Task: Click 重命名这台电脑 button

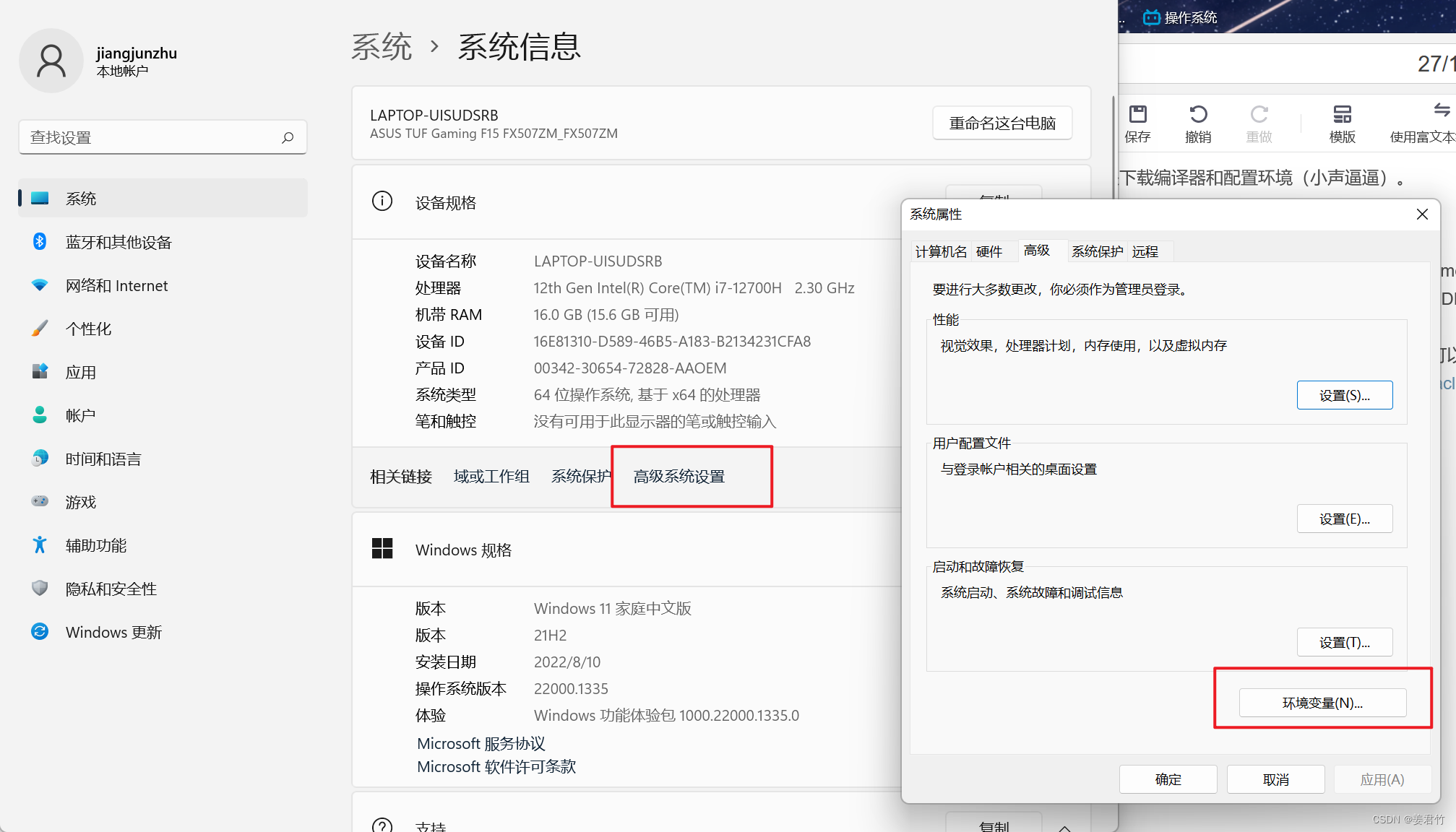Action: click(x=1001, y=123)
